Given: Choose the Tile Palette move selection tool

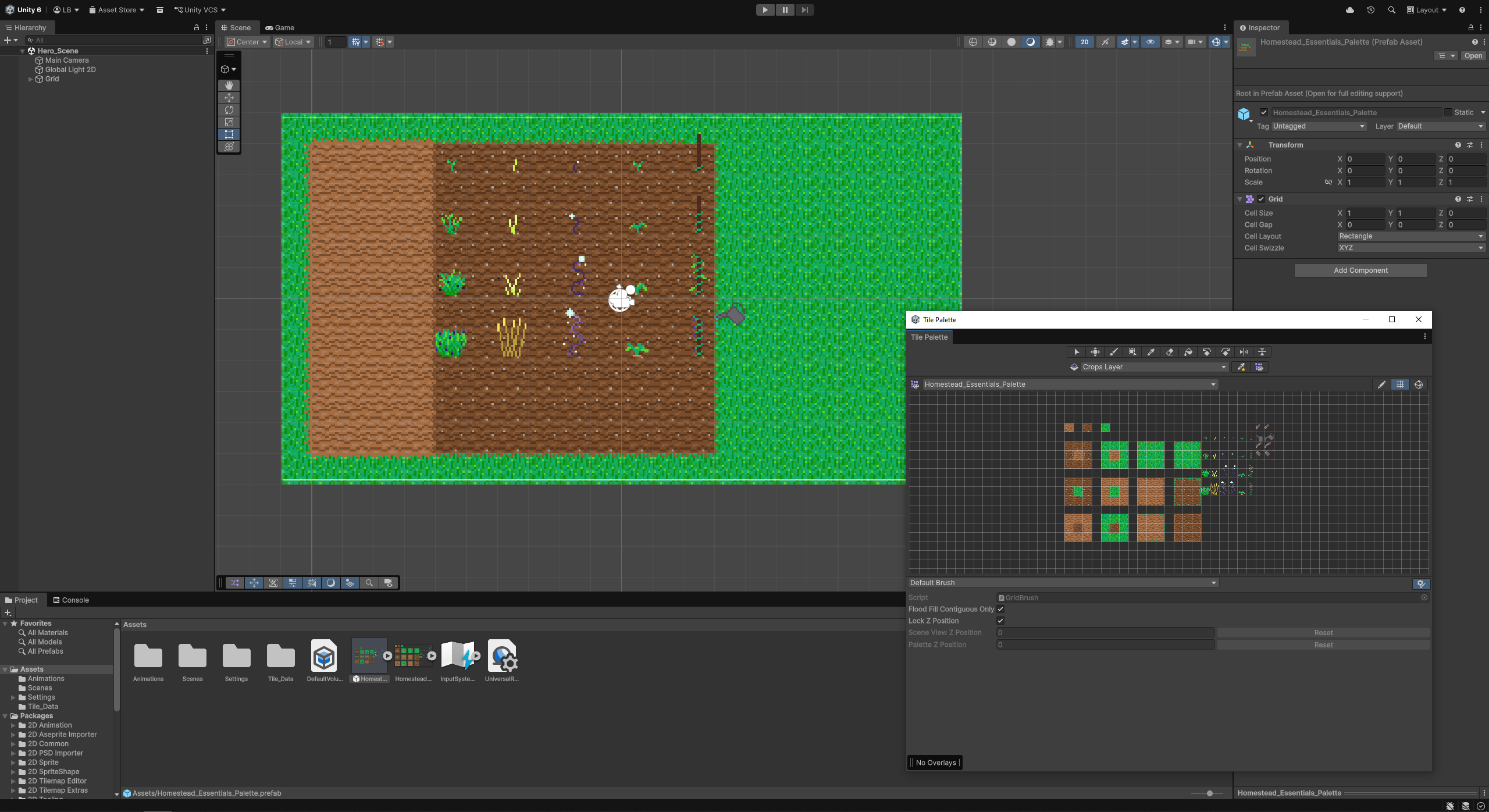Looking at the screenshot, I should pyautogui.click(x=1095, y=352).
